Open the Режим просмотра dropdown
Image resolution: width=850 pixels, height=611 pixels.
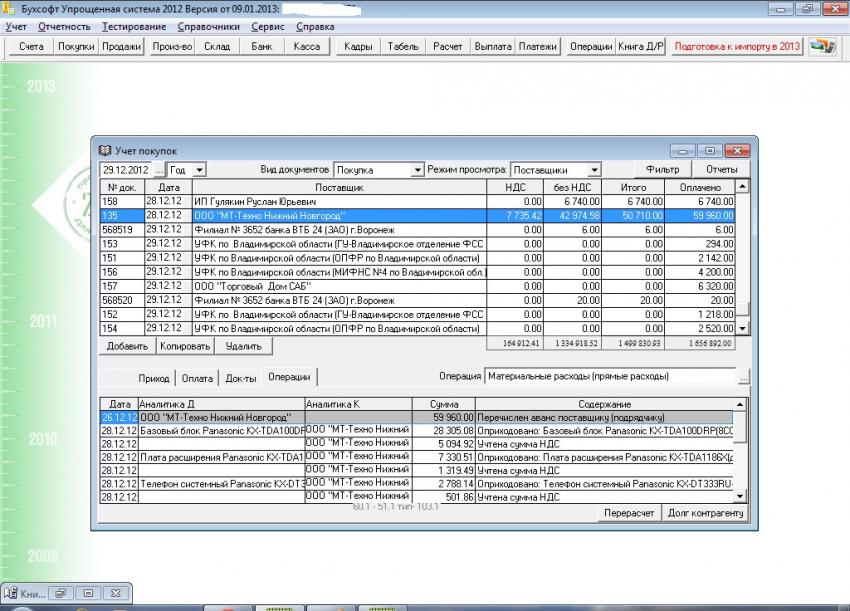click(x=594, y=170)
